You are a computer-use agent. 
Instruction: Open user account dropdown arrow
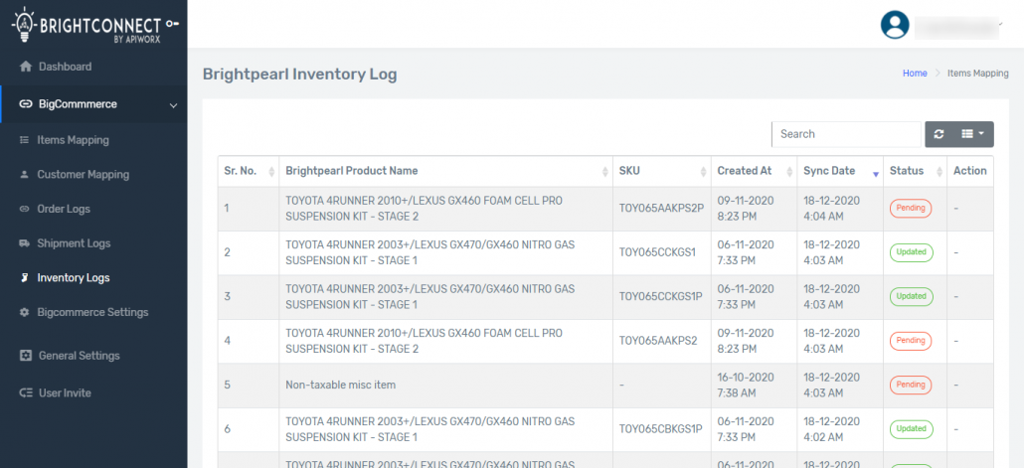(x=1000, y=23)
